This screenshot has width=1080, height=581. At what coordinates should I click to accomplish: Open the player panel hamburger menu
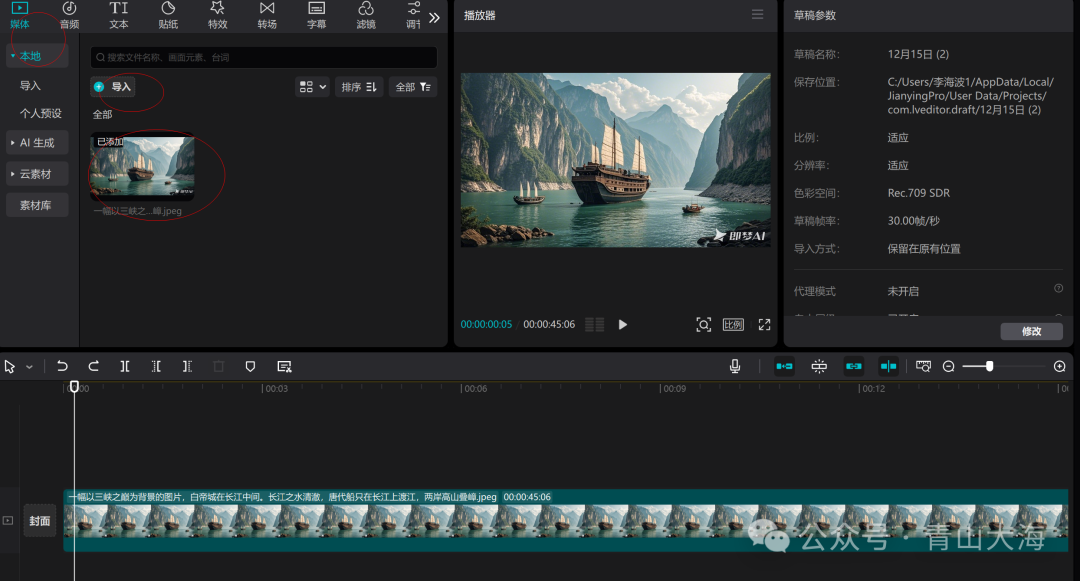click(757, 15)
